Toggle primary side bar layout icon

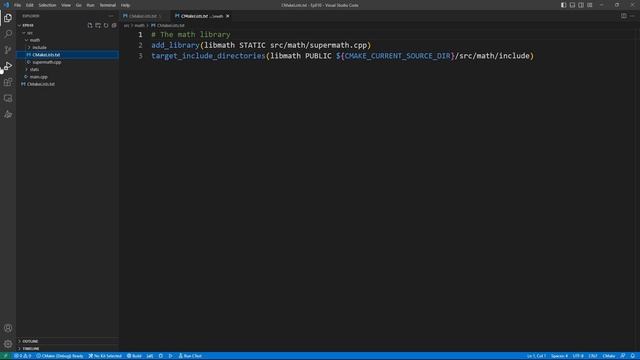[563, 5]
